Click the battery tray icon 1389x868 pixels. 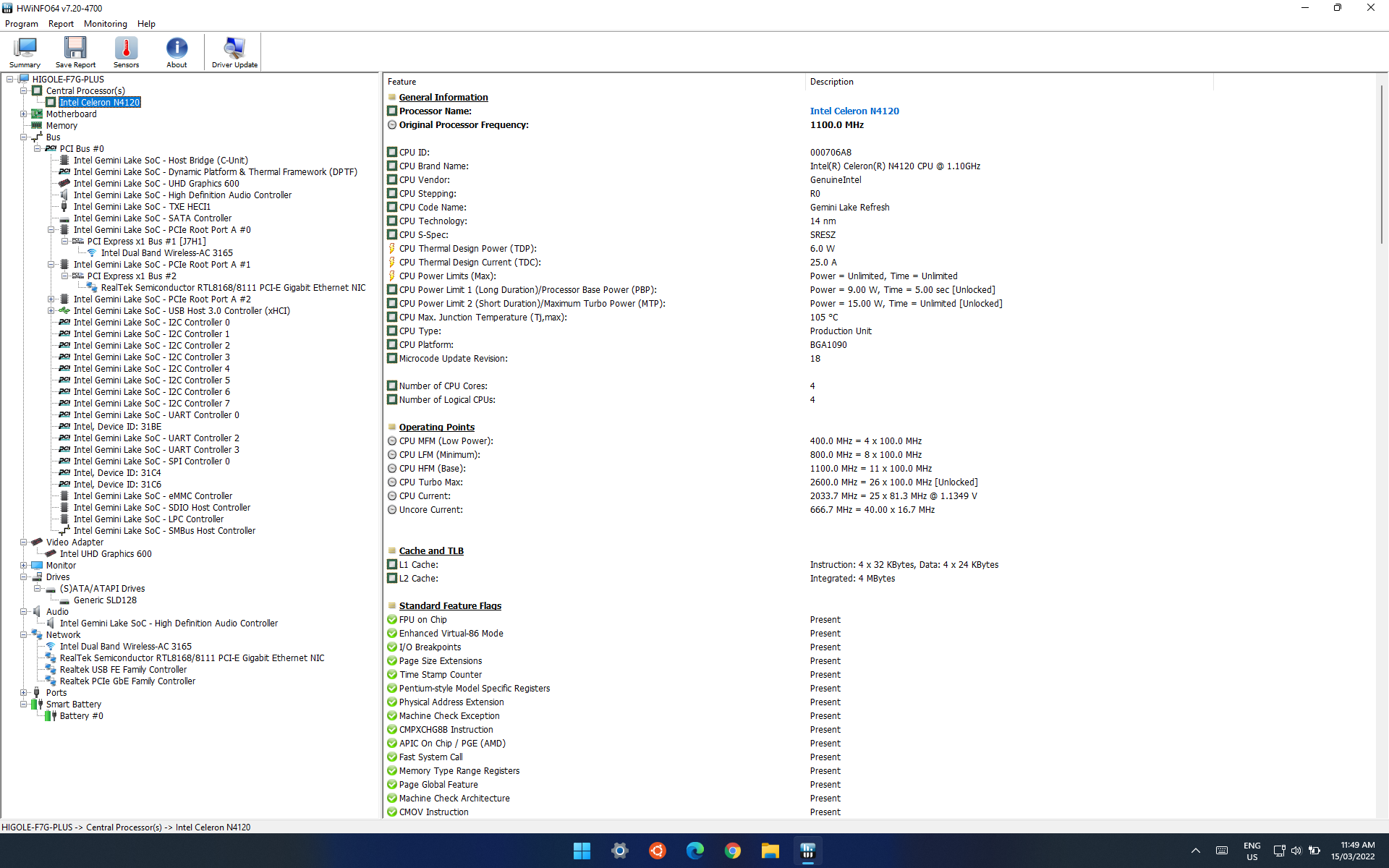click(1314, 851)
